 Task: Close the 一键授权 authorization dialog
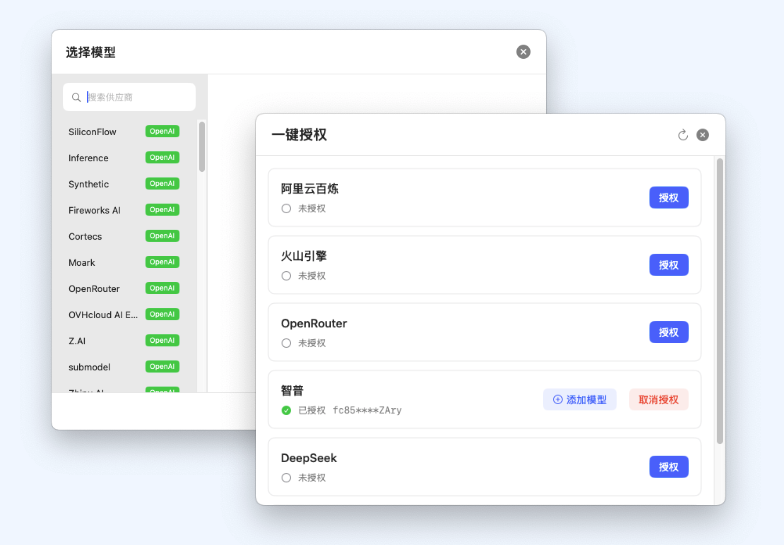coord(703,135)
